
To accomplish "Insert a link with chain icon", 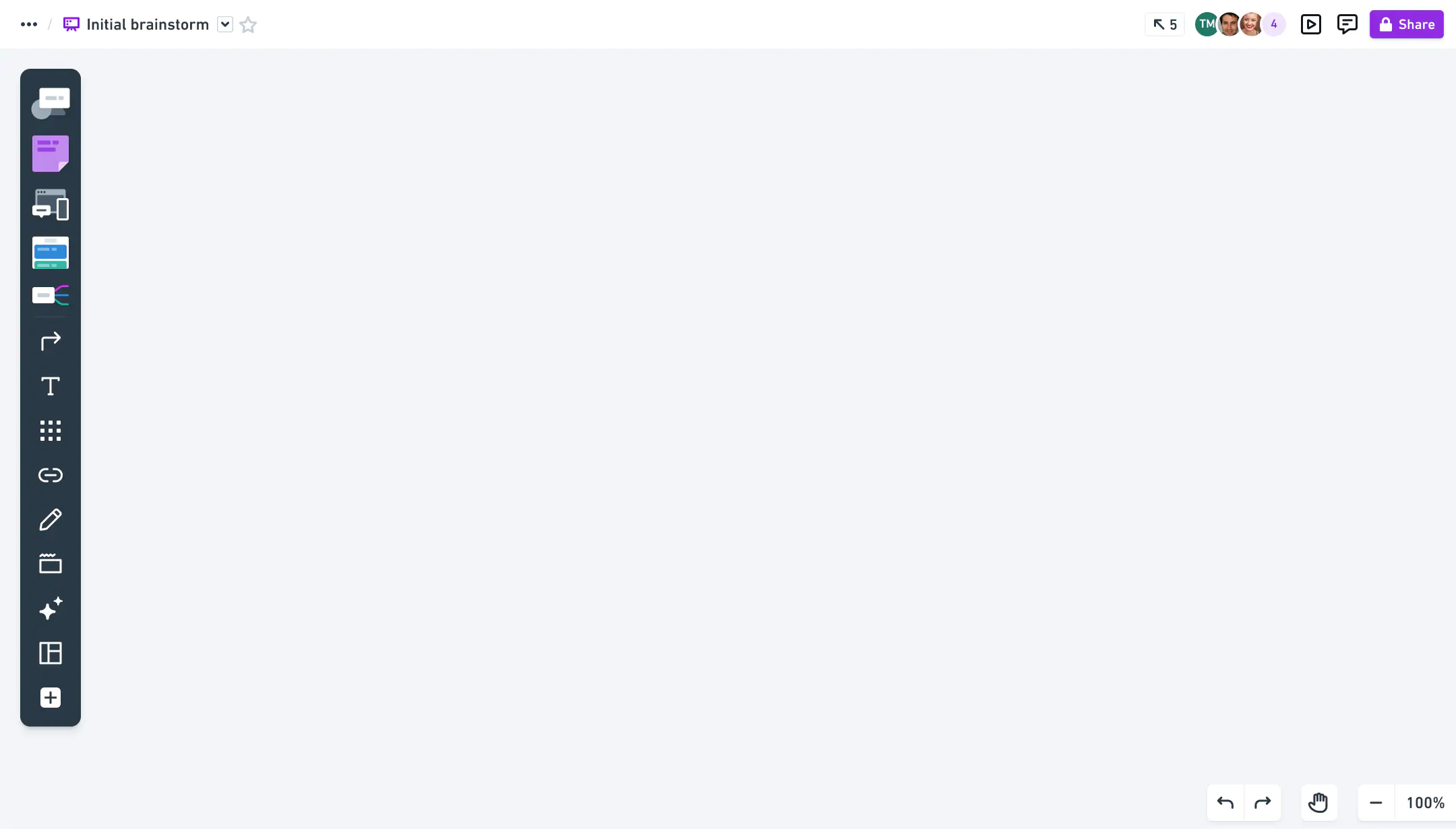I will point(51,475).
